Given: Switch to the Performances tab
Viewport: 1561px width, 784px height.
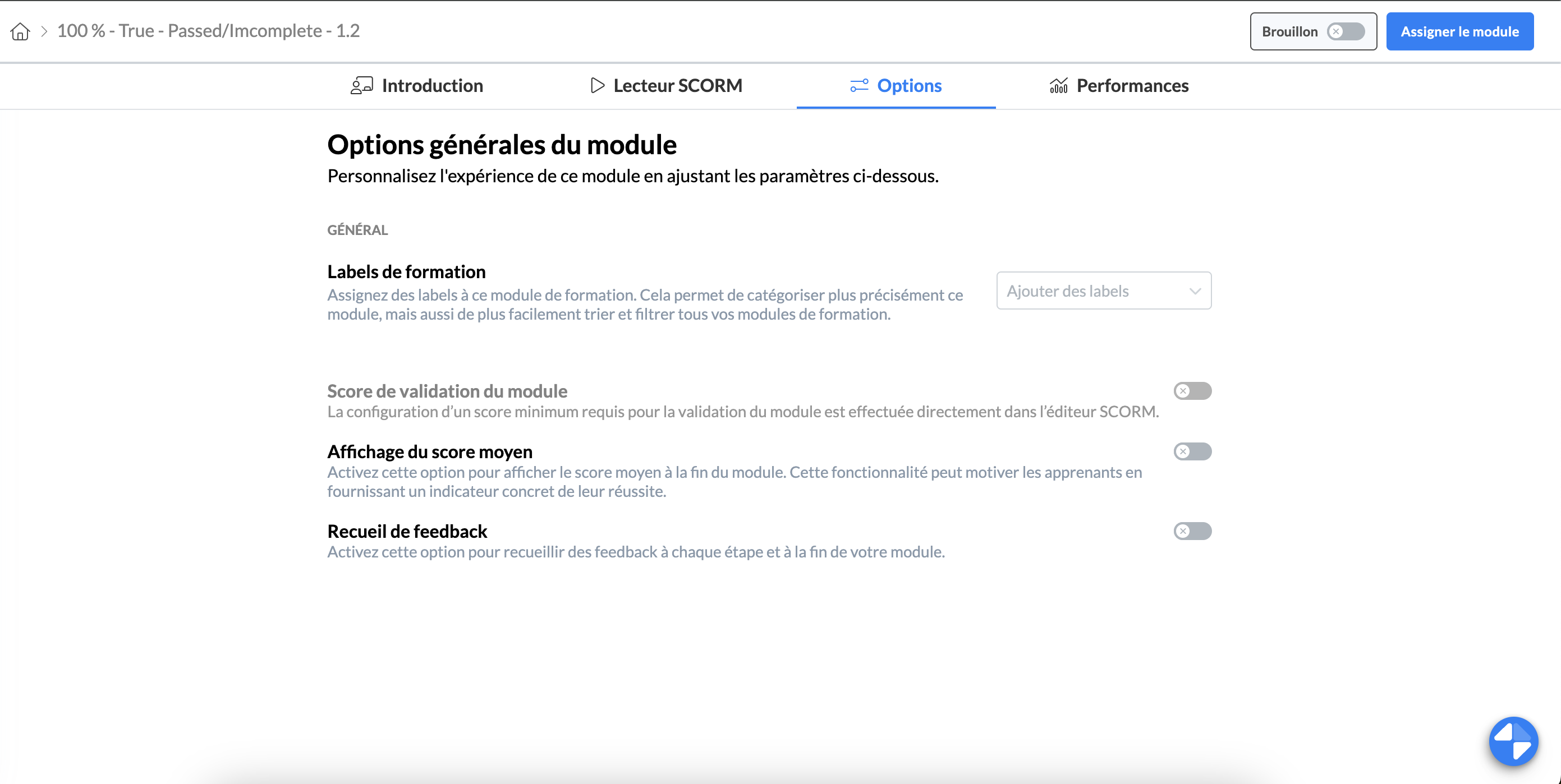Looking at the screenshot, I should (x=1132, y=85).
